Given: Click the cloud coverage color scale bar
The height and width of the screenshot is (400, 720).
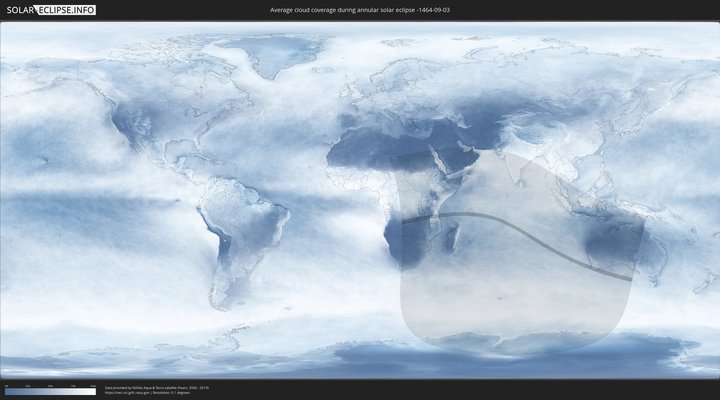Looking at the screenshot, I should click(x=51, y=392).
